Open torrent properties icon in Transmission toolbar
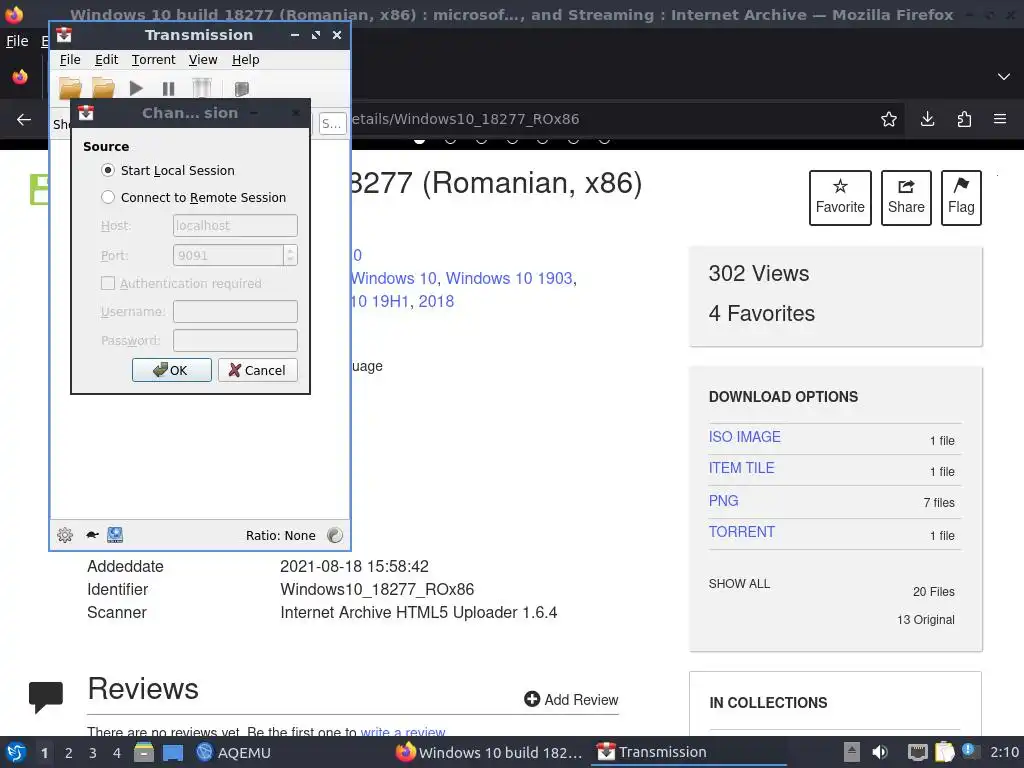Image resolution: width=1024 pixels, height=768 pixels. tap(242, 89)
